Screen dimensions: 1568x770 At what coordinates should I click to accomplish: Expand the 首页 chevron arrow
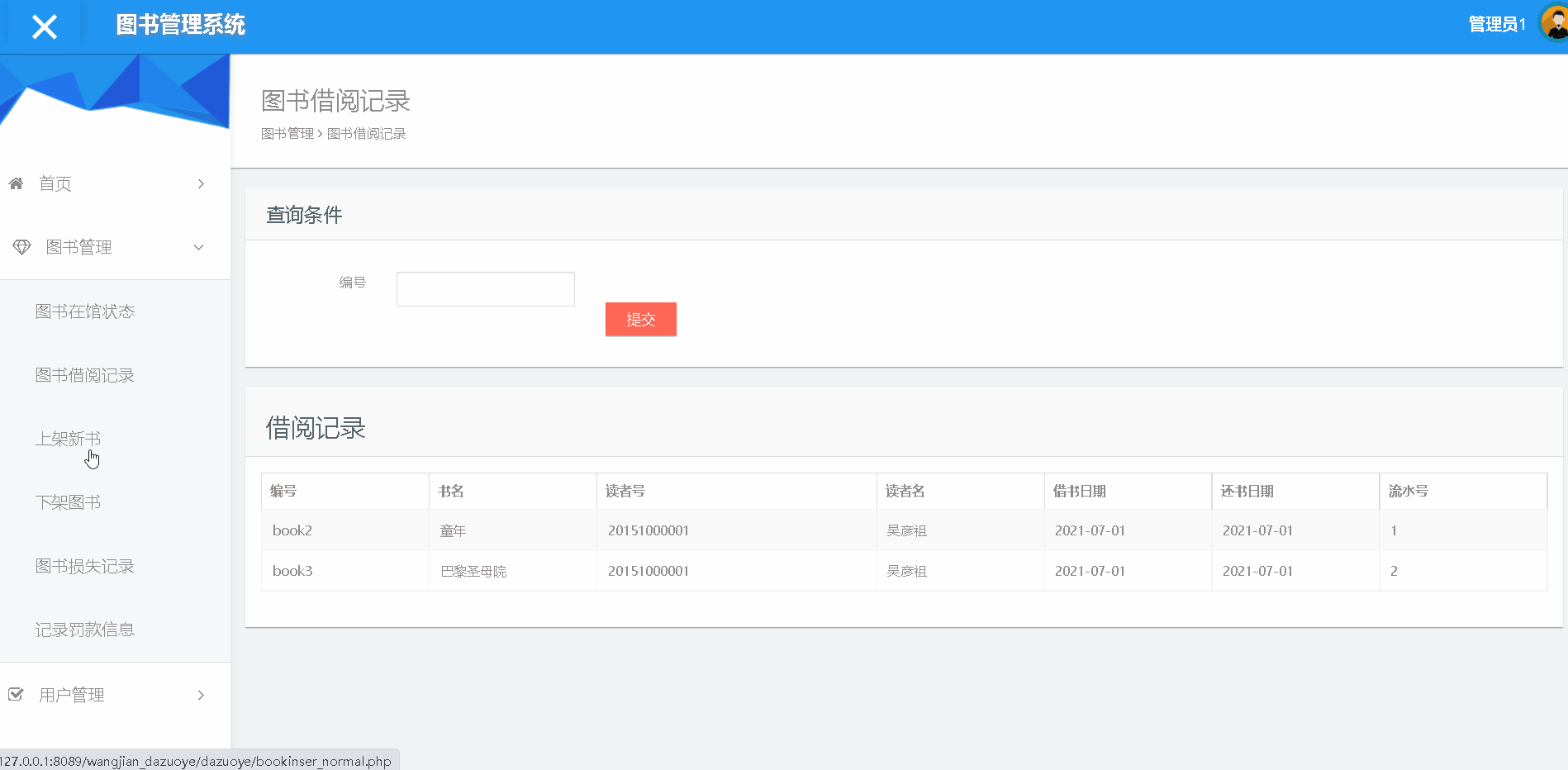pos(201,183)
